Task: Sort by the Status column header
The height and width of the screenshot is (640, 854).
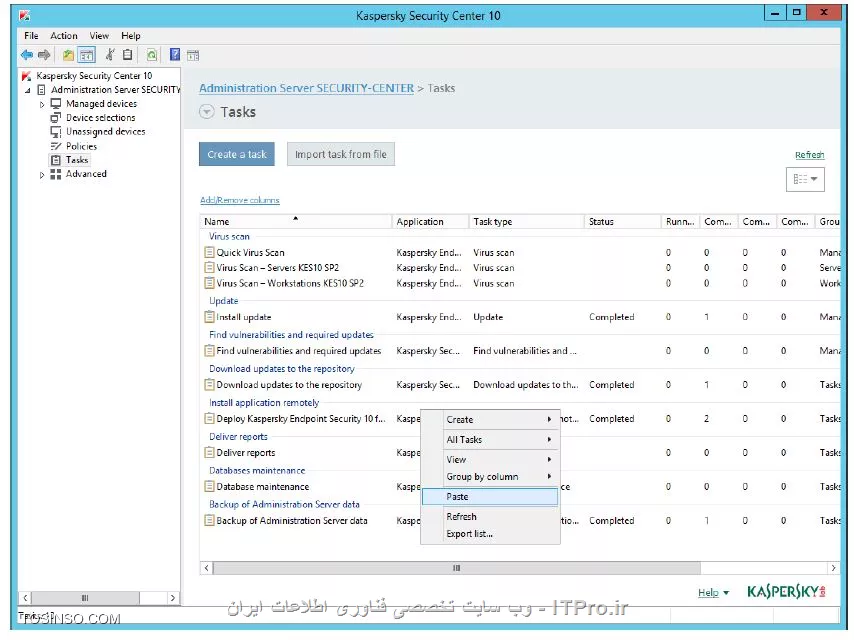Action: click(623, 222)
